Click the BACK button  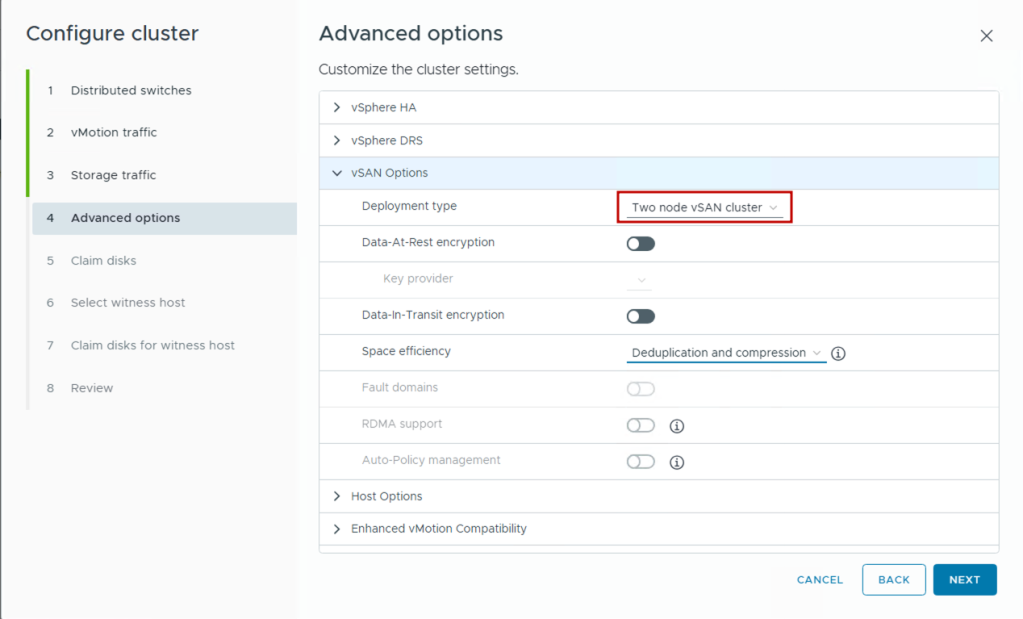[893, 580]
